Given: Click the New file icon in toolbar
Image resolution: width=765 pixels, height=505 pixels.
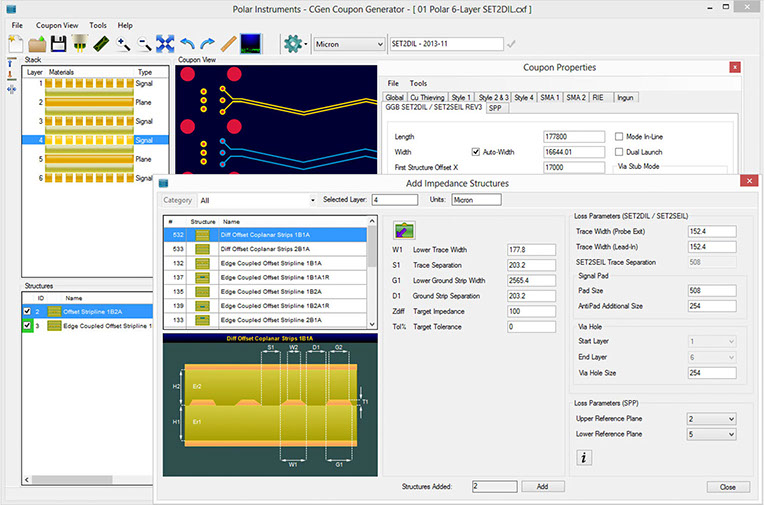Looking at the screenshot, I should tap(15, 44).
